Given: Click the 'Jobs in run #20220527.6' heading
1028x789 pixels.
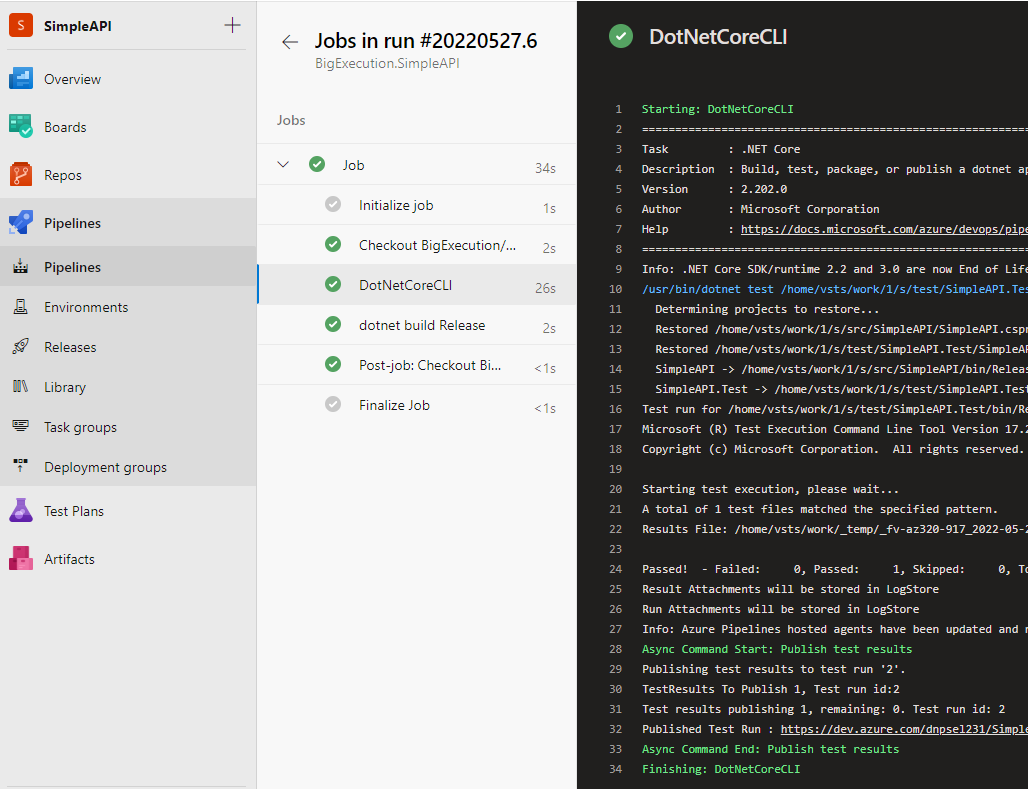Looking at the screenshot, I should tap(425, 41).
